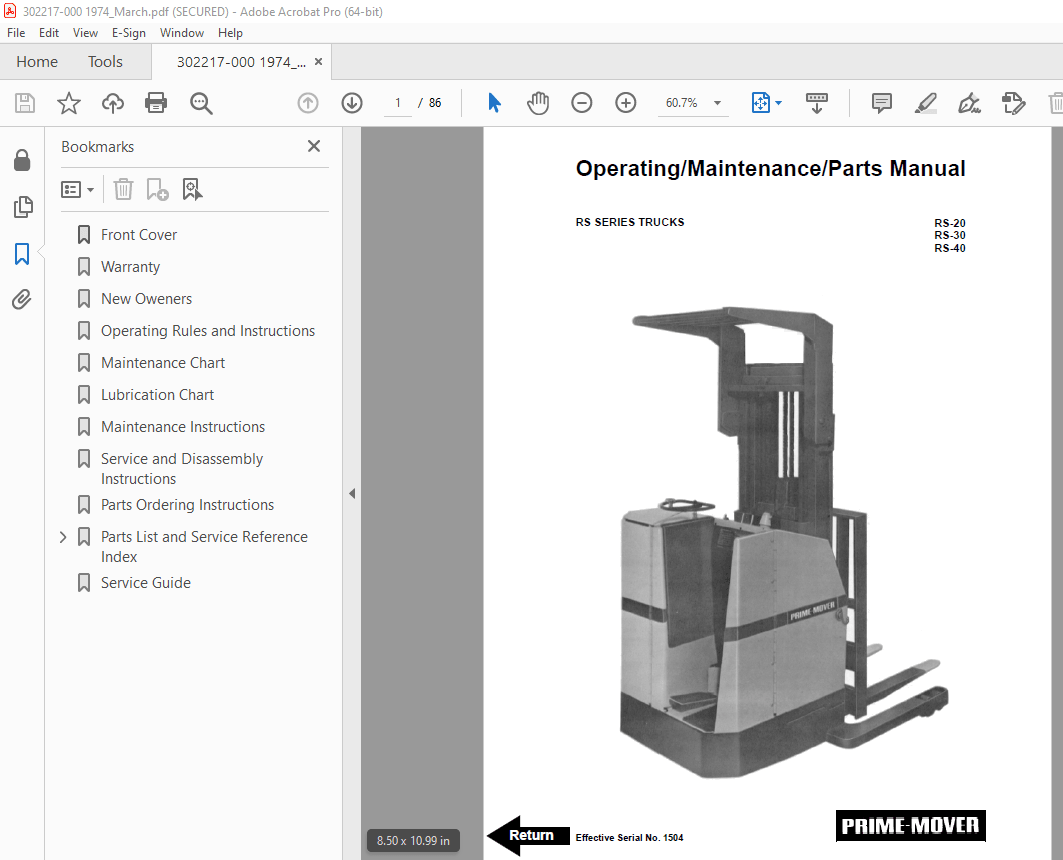Switch to the Tools tab
This screenshot has width=1063, height=860.
click(x=105, y=62)
